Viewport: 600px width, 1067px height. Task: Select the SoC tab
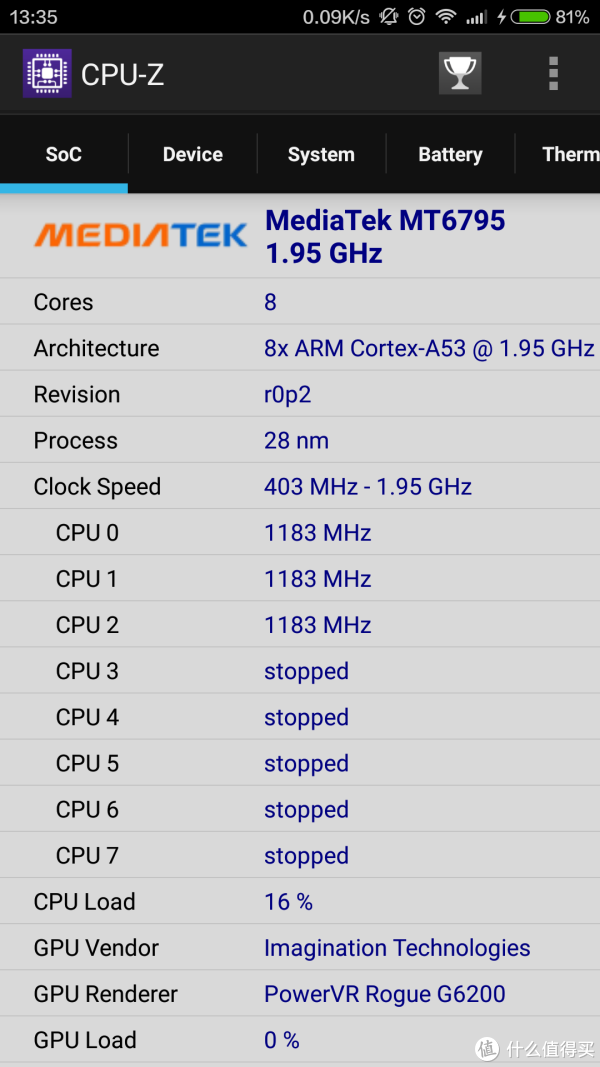point(64,154)
